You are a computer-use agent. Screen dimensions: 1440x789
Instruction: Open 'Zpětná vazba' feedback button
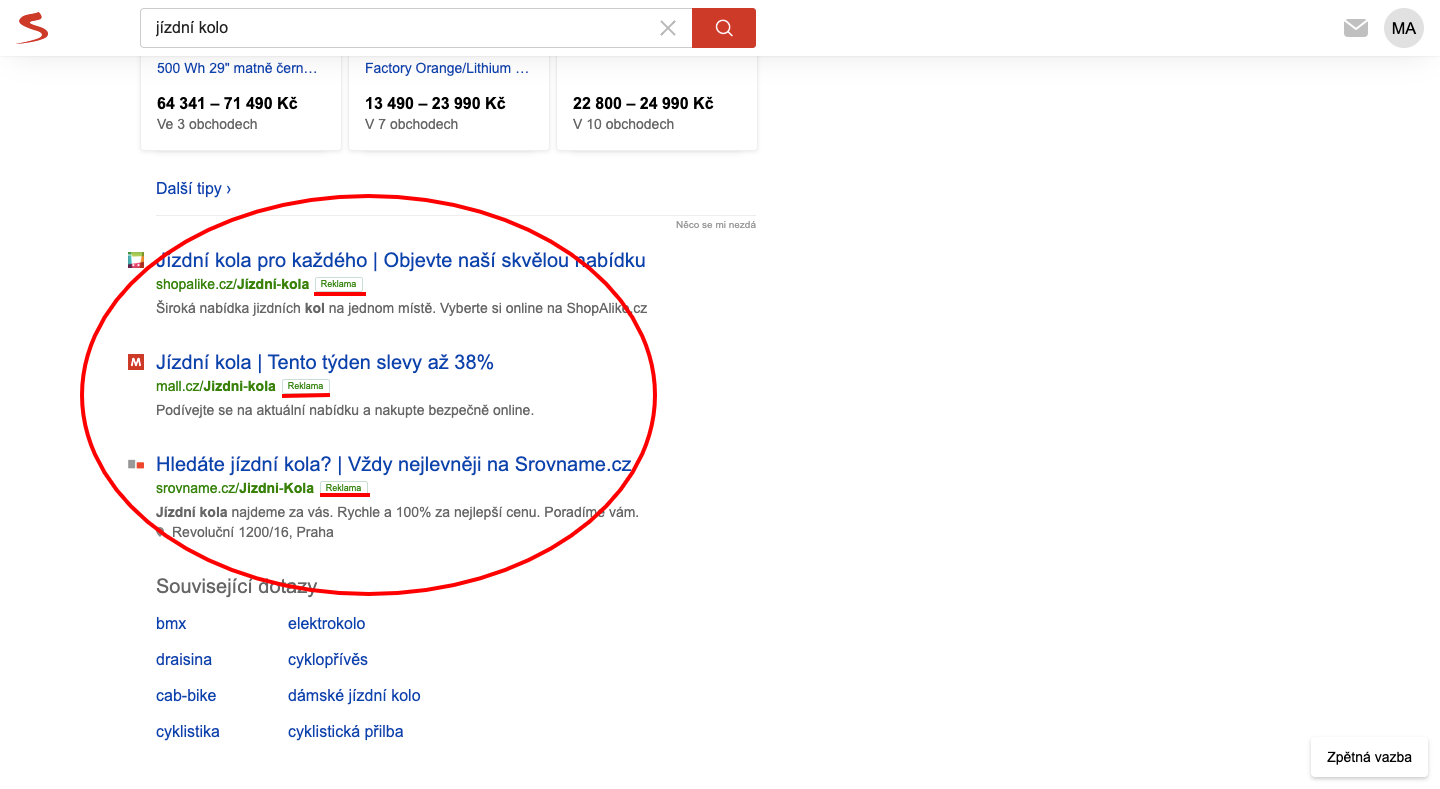click(x=1369, y=757)
